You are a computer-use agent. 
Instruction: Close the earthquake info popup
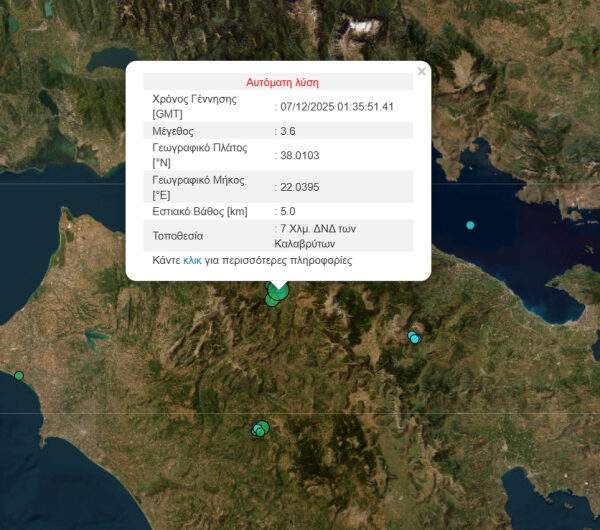click(421, 72)
